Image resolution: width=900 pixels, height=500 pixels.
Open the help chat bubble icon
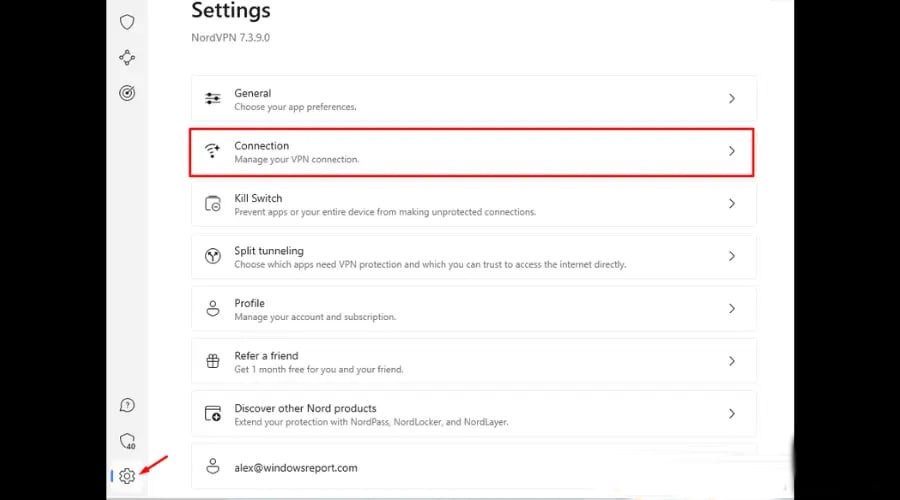127,405
